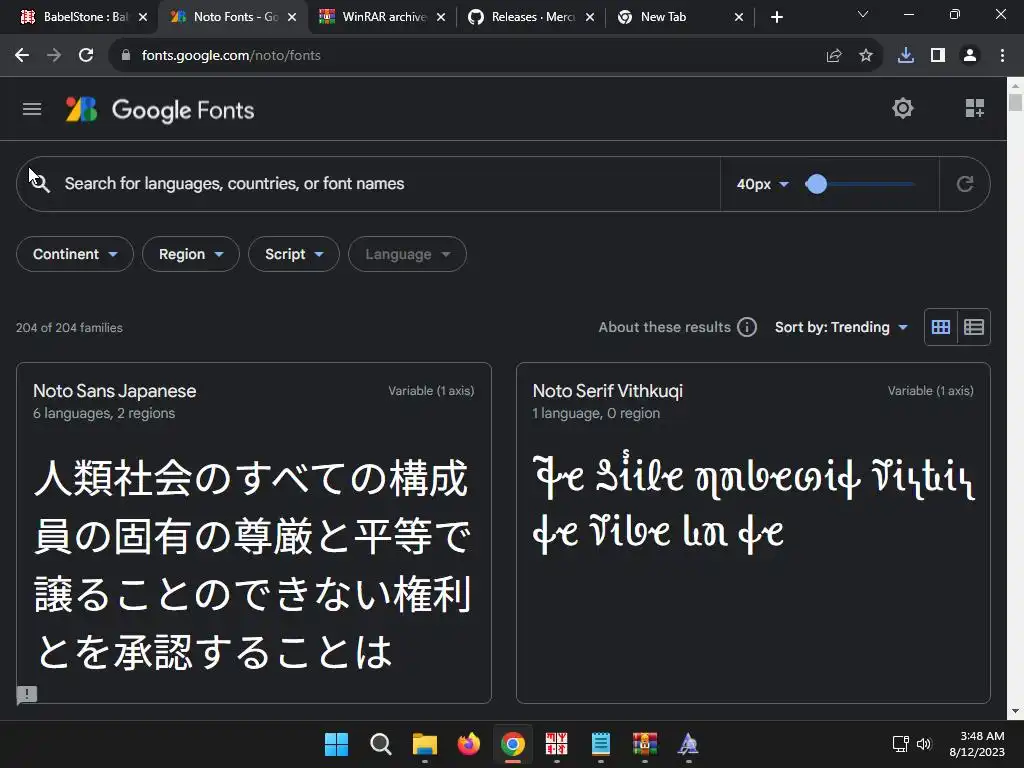Click the share page icon
This screenshot has width=1024, height=768.
click(833, 56)
